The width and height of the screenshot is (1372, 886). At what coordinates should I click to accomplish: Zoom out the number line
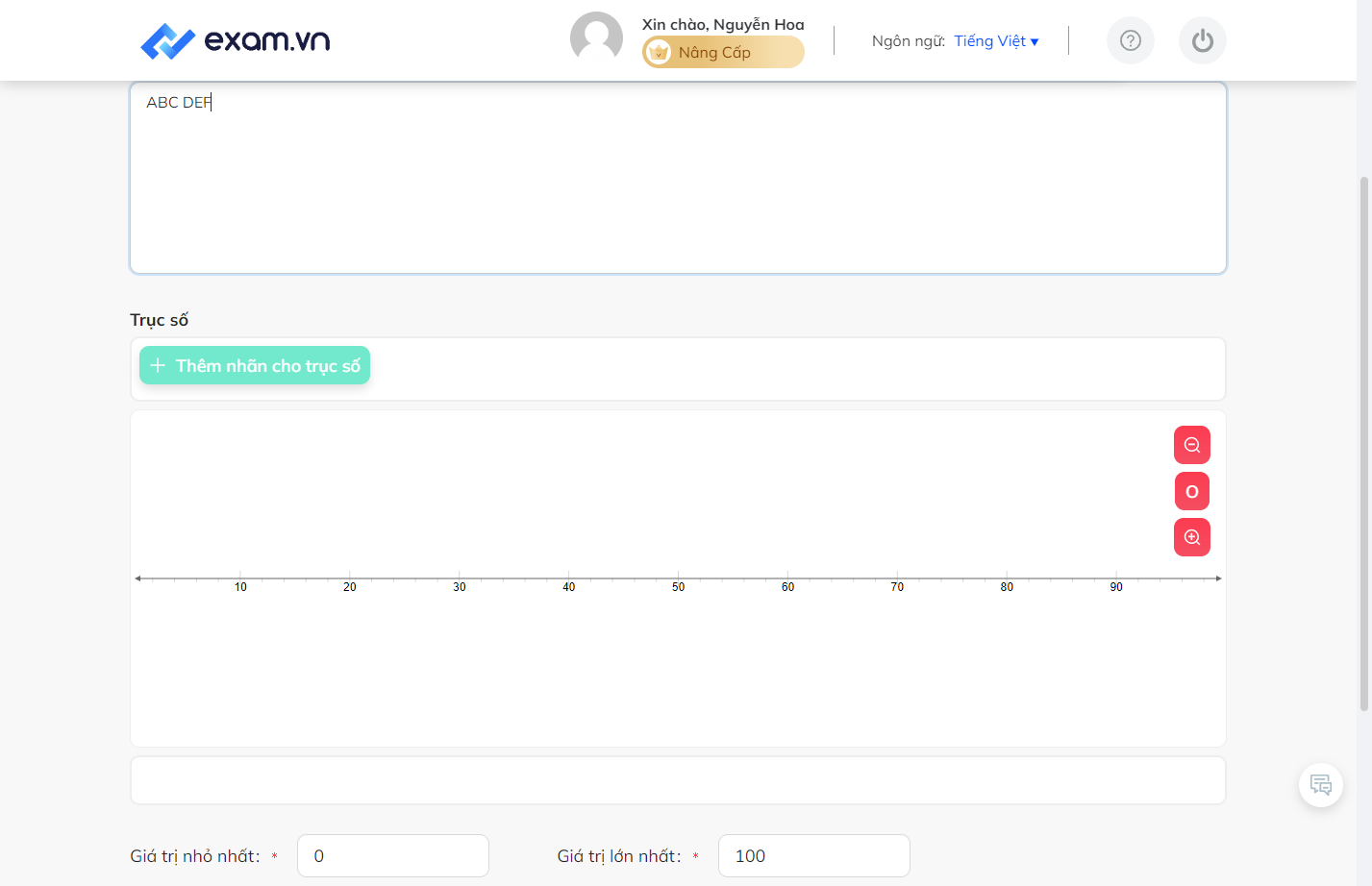point(1192,445)
